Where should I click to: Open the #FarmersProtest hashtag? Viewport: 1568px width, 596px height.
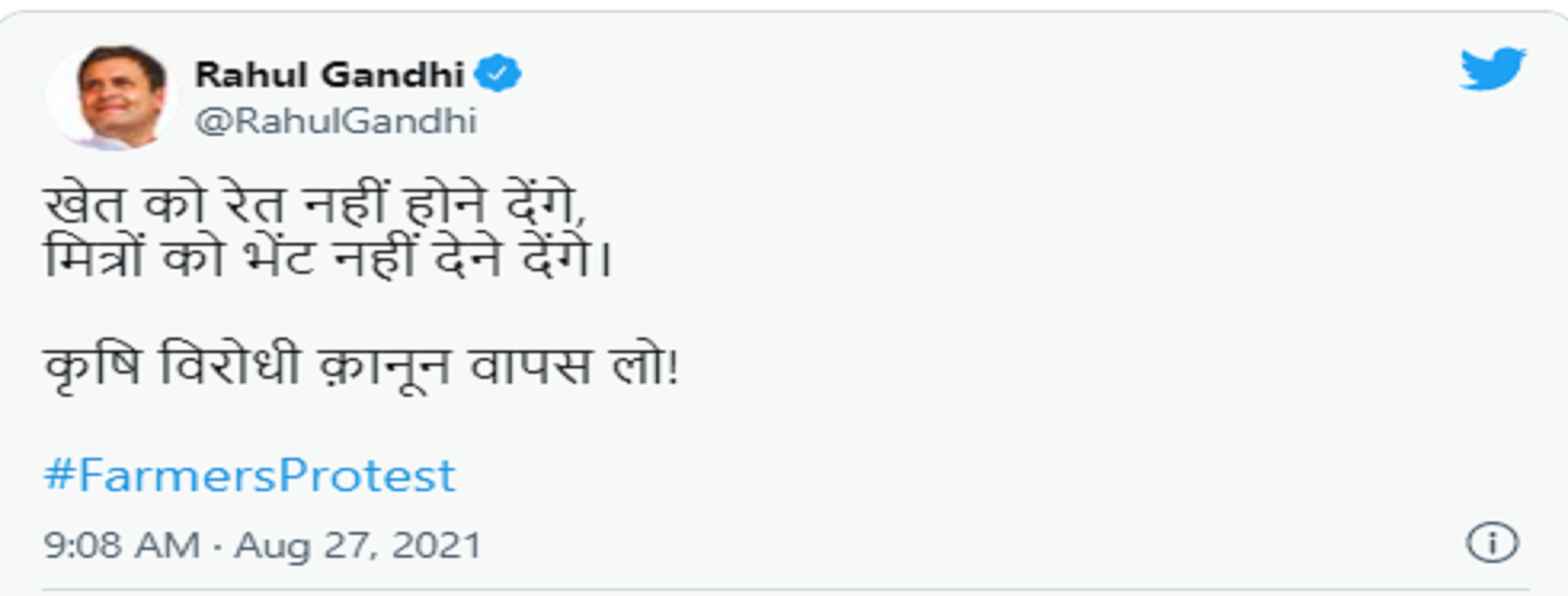pyautogui.click(x=250, y=476)
